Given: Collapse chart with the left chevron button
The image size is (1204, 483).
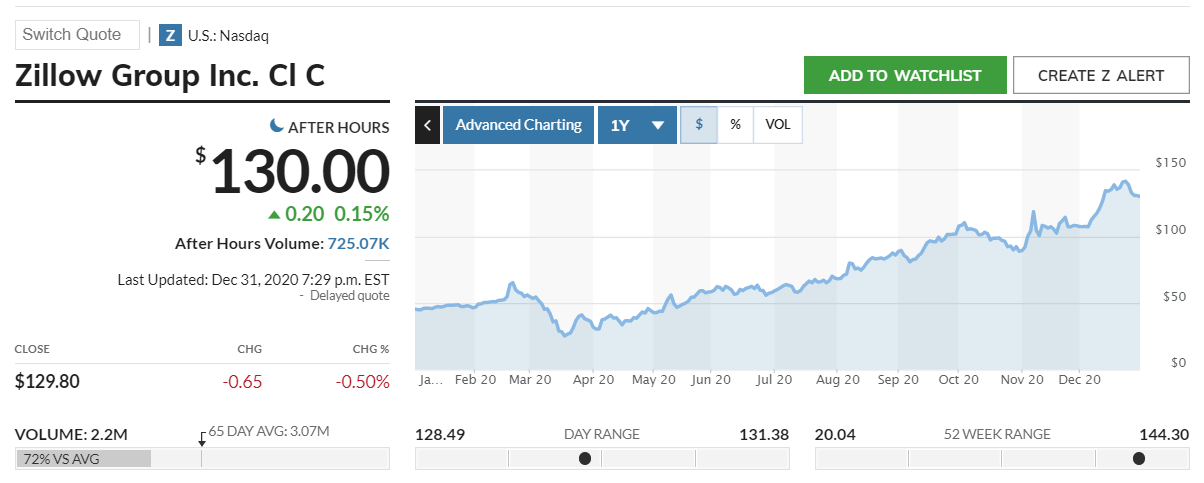Looking at the screenshot, I should click(427, 125).
